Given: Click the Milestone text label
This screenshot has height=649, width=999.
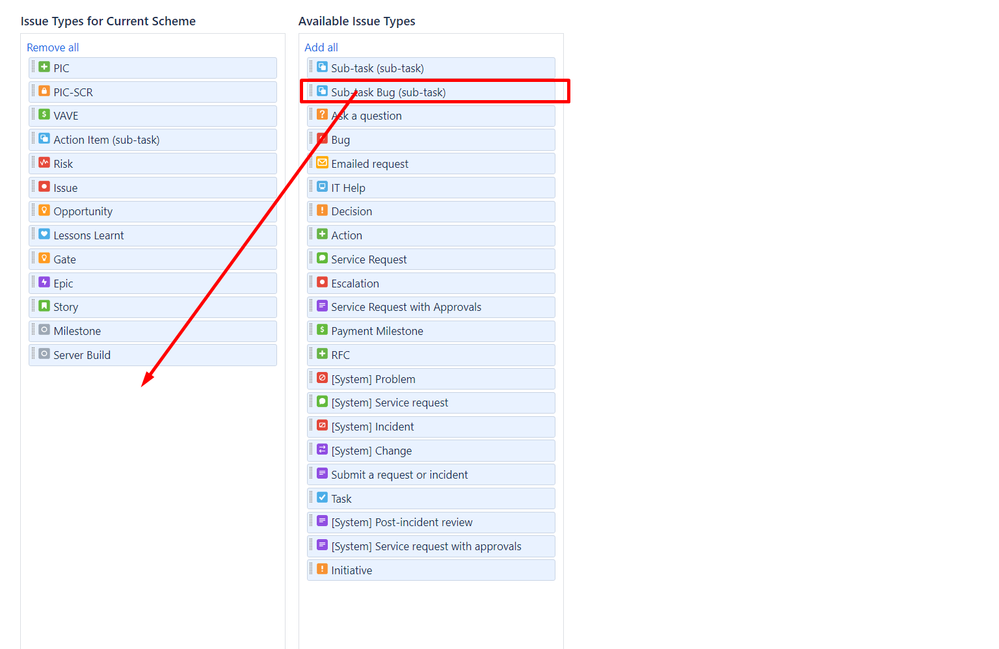Looking at the screenshot, I should [x=77, y=331].
